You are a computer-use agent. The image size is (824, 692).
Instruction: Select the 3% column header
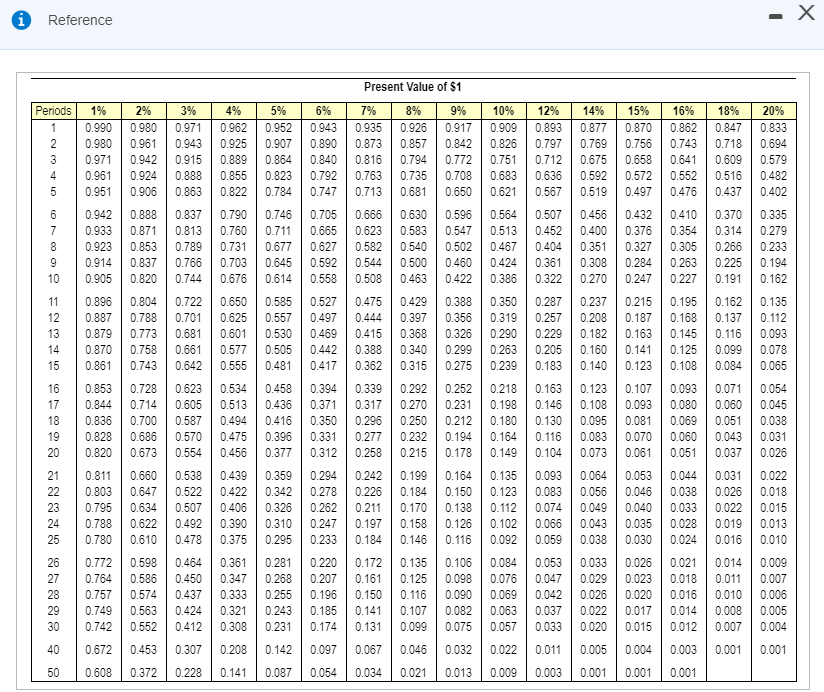coord(189,111)
